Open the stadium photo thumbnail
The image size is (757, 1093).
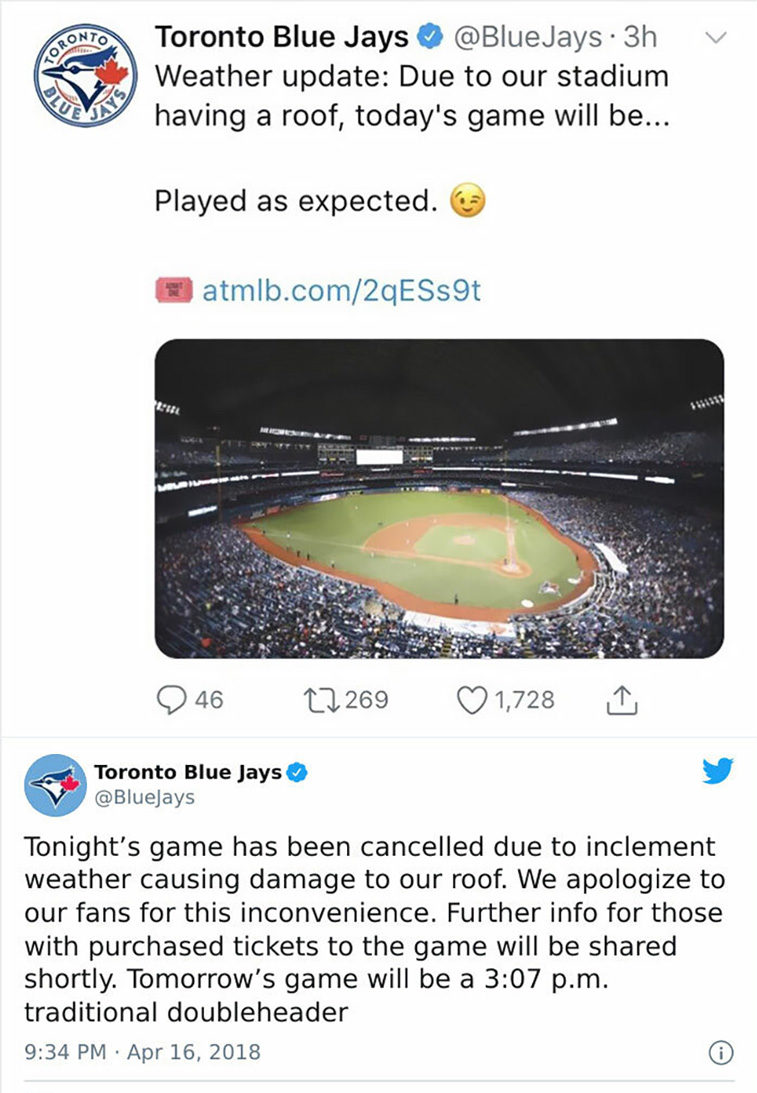439,498
